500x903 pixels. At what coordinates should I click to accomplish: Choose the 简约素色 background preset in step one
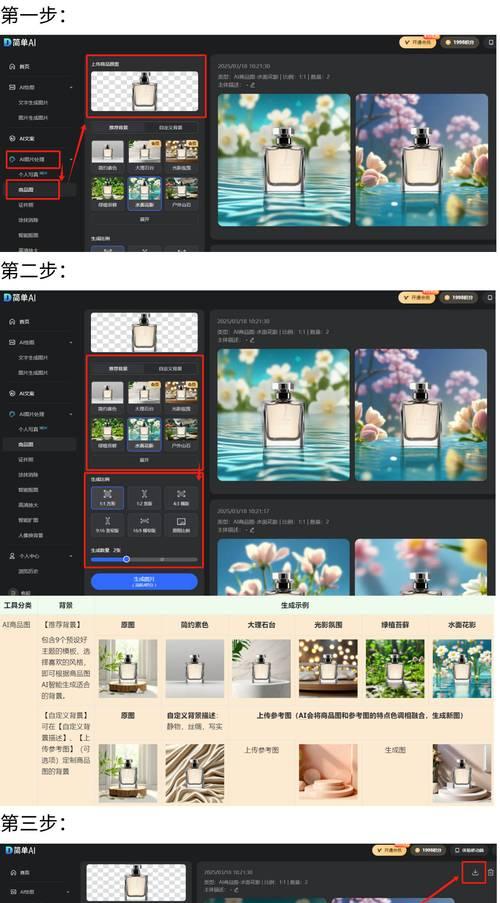pyautogui.click(x=107, y=155)
